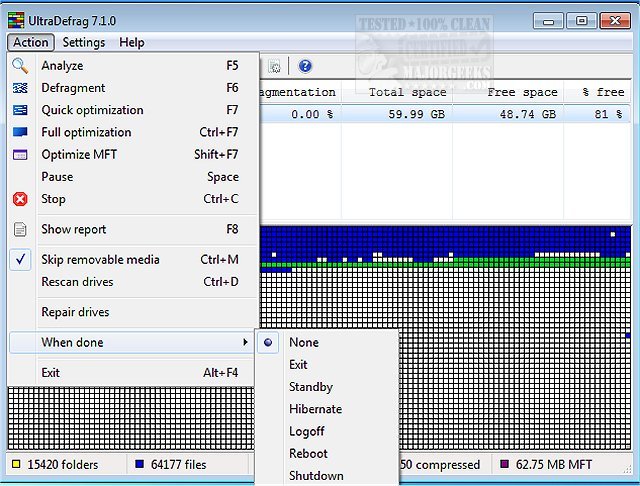Click blue files legend swatch

[x=139, y=464]
